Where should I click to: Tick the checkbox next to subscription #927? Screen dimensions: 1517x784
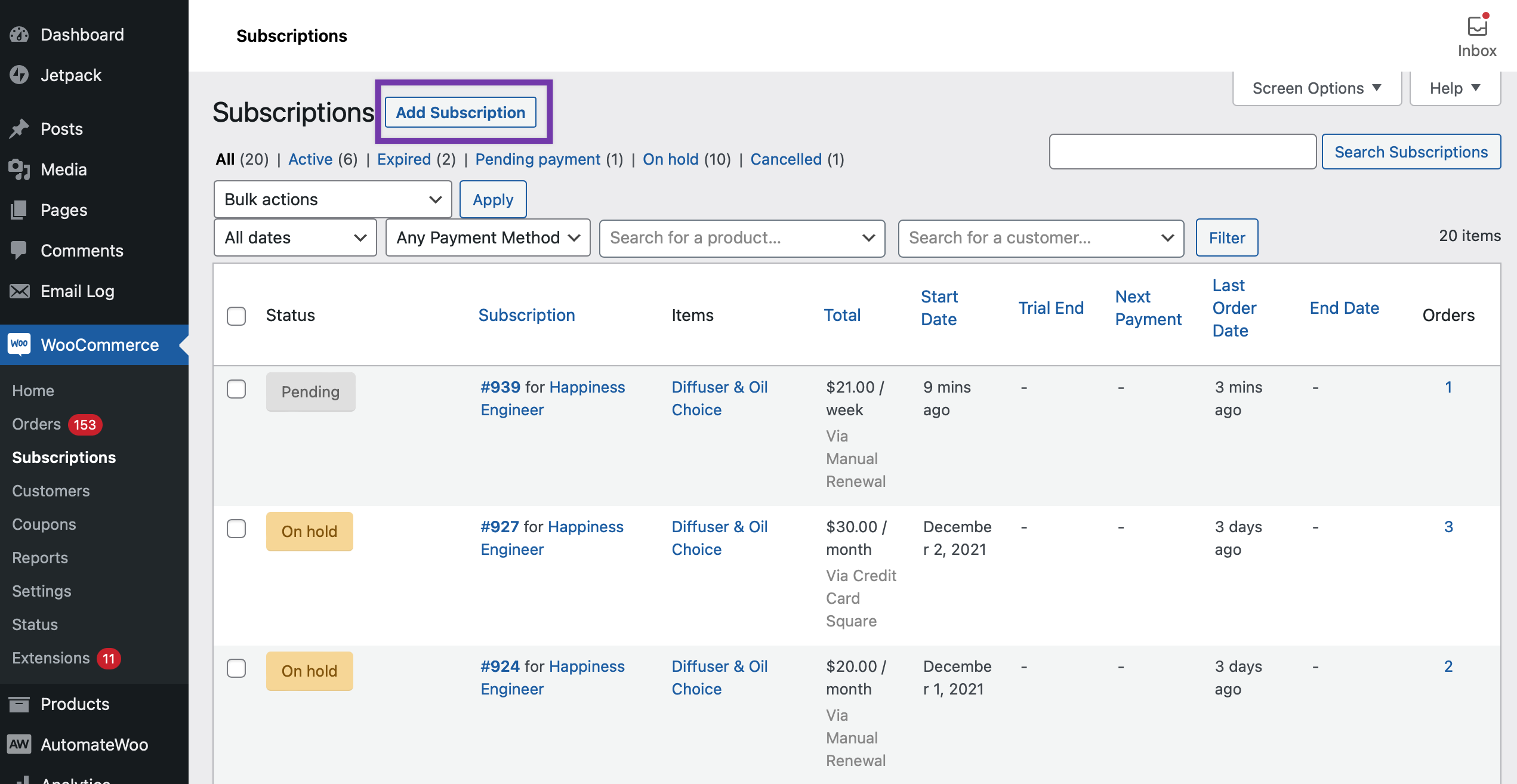tap(236, 529)
